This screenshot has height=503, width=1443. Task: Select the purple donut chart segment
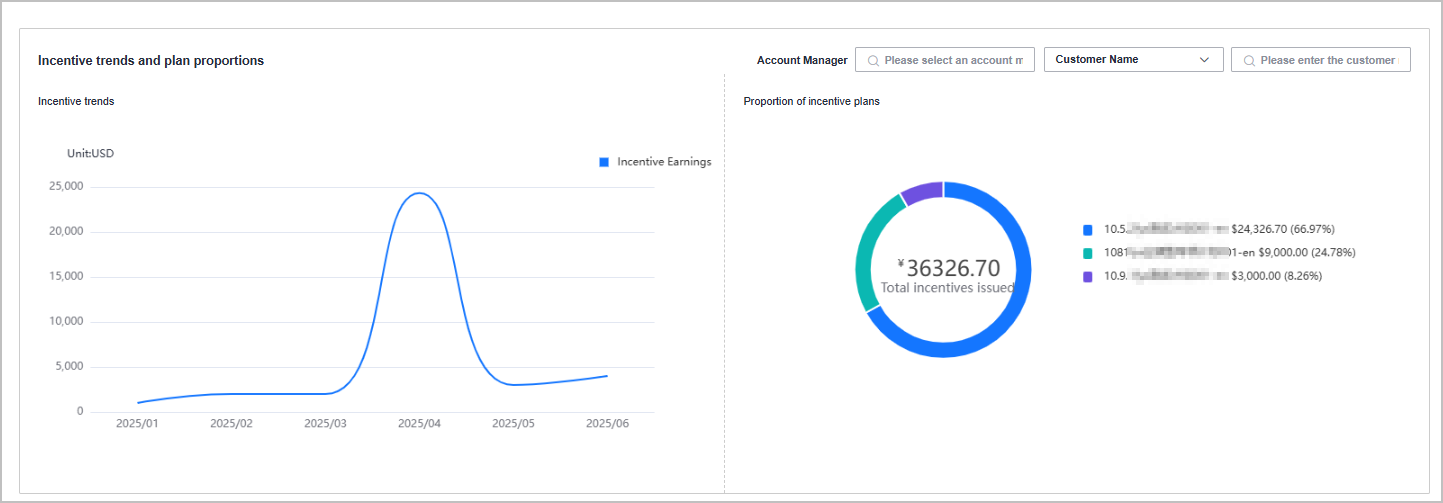922,191
